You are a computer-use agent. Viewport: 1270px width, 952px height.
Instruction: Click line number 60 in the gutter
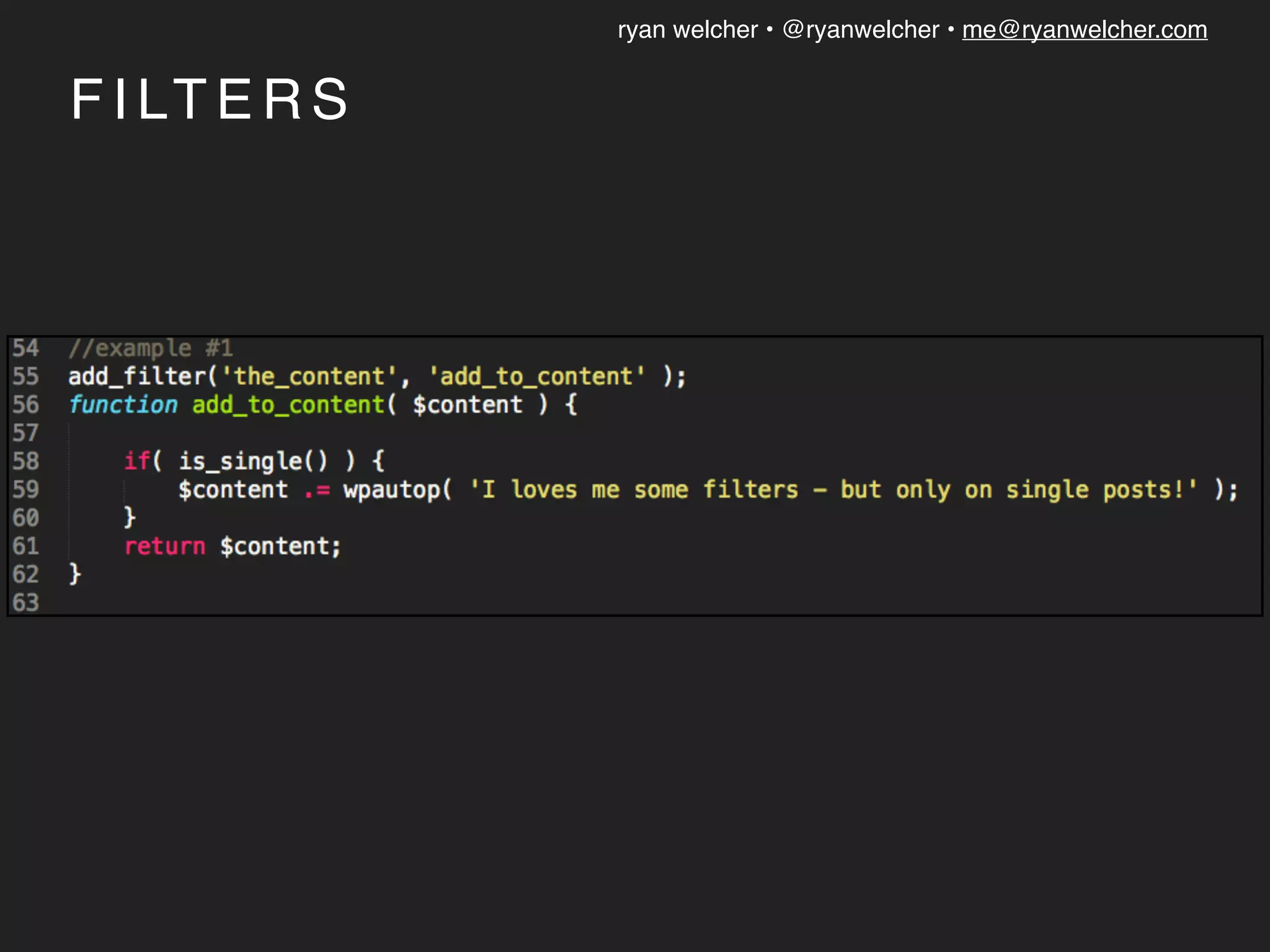click(x=25, y=518)
